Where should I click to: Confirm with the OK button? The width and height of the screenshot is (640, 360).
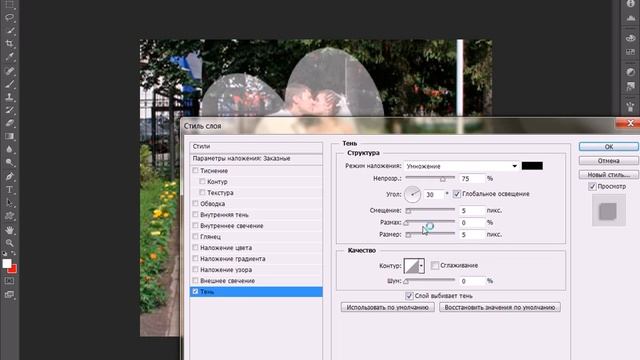point(609,147)
